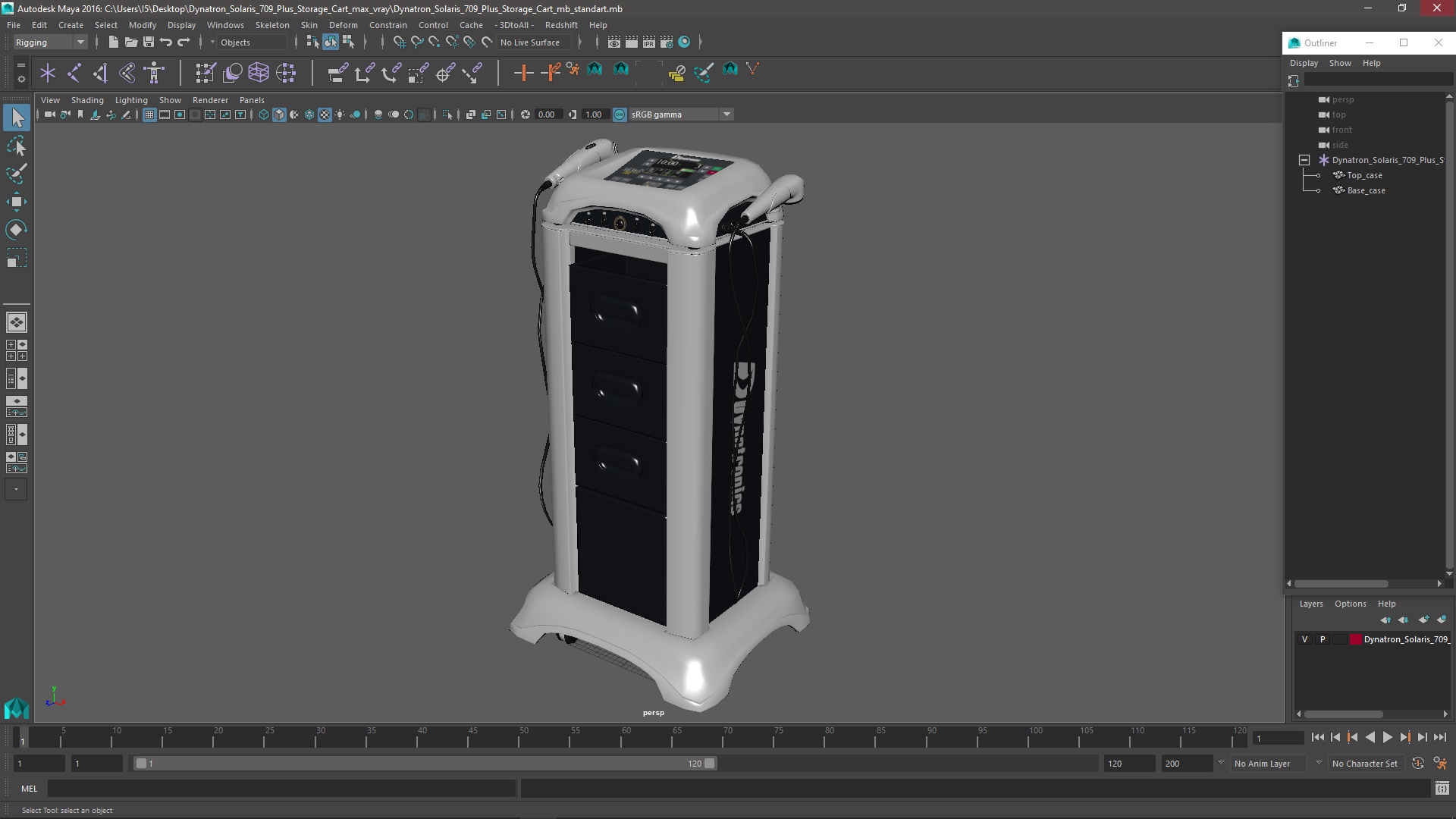Image resolution: width=1456 pixels, height=819 pixels.
Task: Click the Save Scene icon
Action: point(149,42)
